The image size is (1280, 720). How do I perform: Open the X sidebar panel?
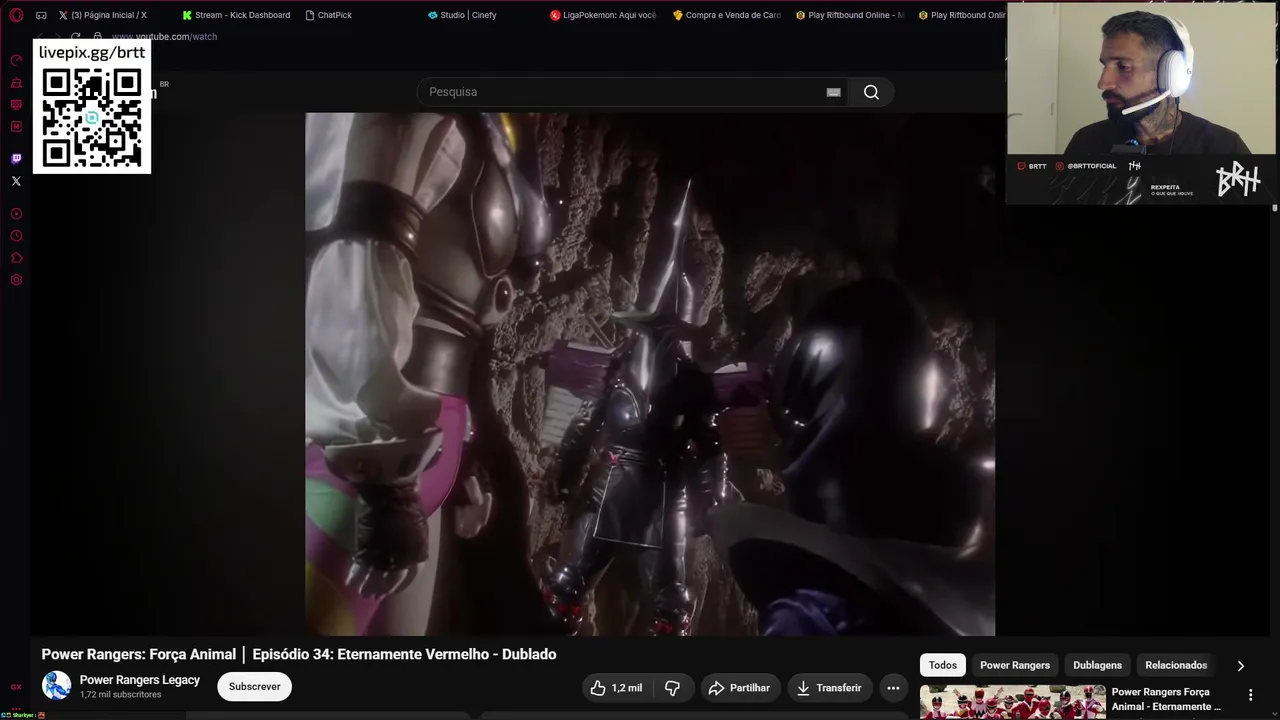pyautogui.click(x=16, y=181)
